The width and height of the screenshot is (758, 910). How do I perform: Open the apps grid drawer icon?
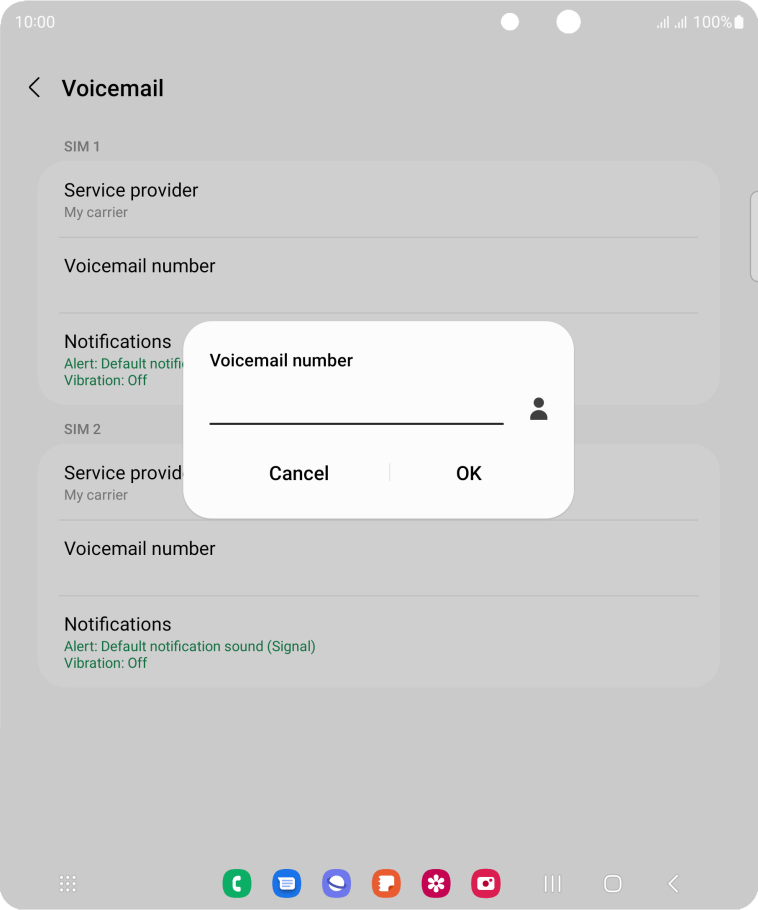(x=68, y=883)
